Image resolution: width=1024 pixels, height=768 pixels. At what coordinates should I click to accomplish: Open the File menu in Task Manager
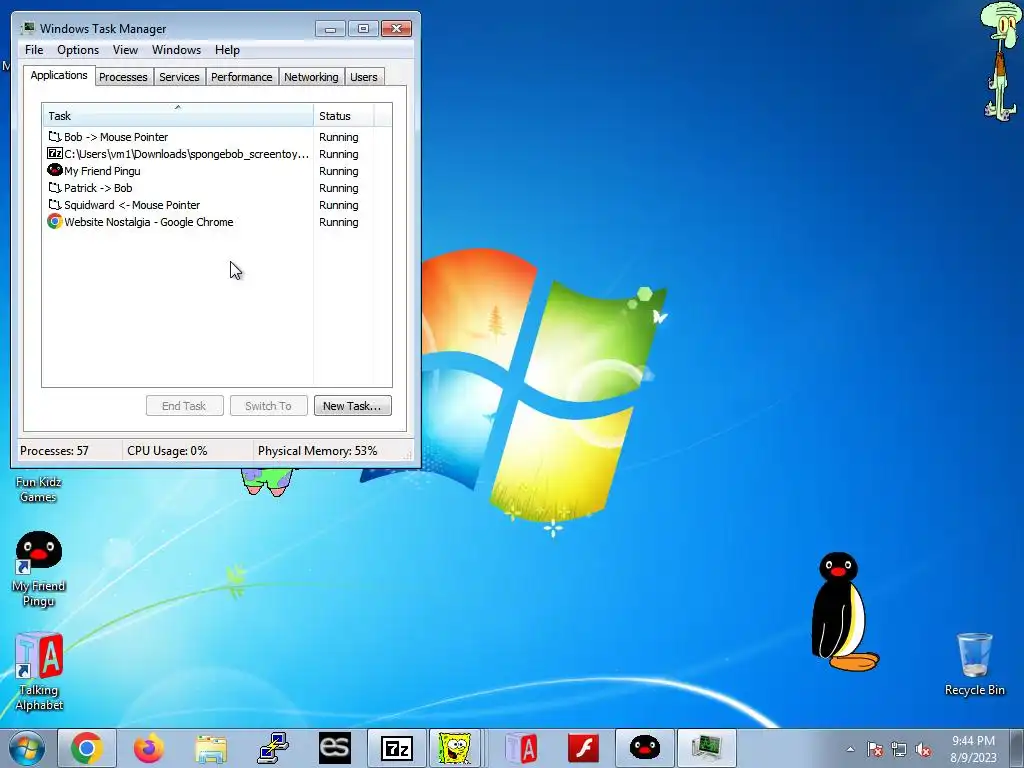click(x=34, y=50)
